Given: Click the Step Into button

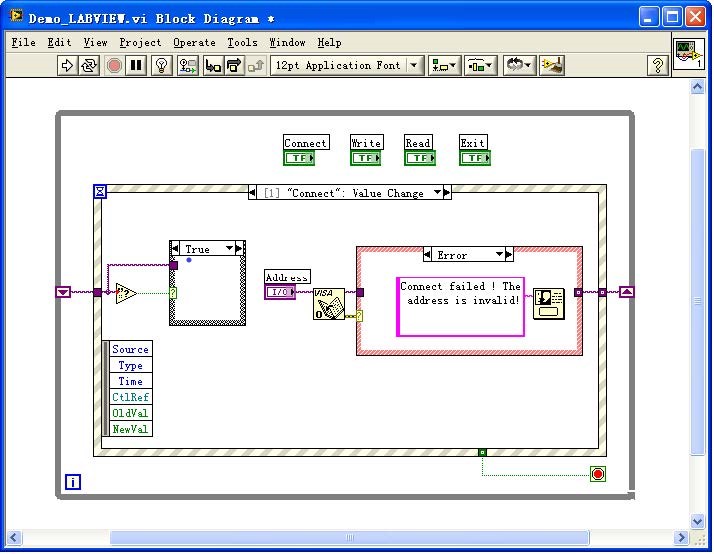Looking at the screenshot, I should 213,66.
